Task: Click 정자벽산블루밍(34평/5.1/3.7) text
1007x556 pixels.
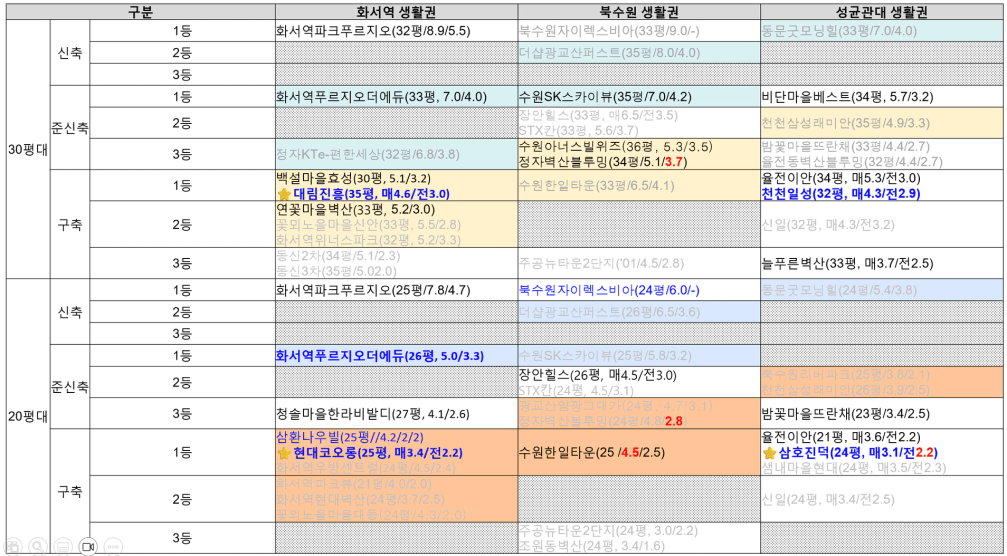Action: [603, 162]
